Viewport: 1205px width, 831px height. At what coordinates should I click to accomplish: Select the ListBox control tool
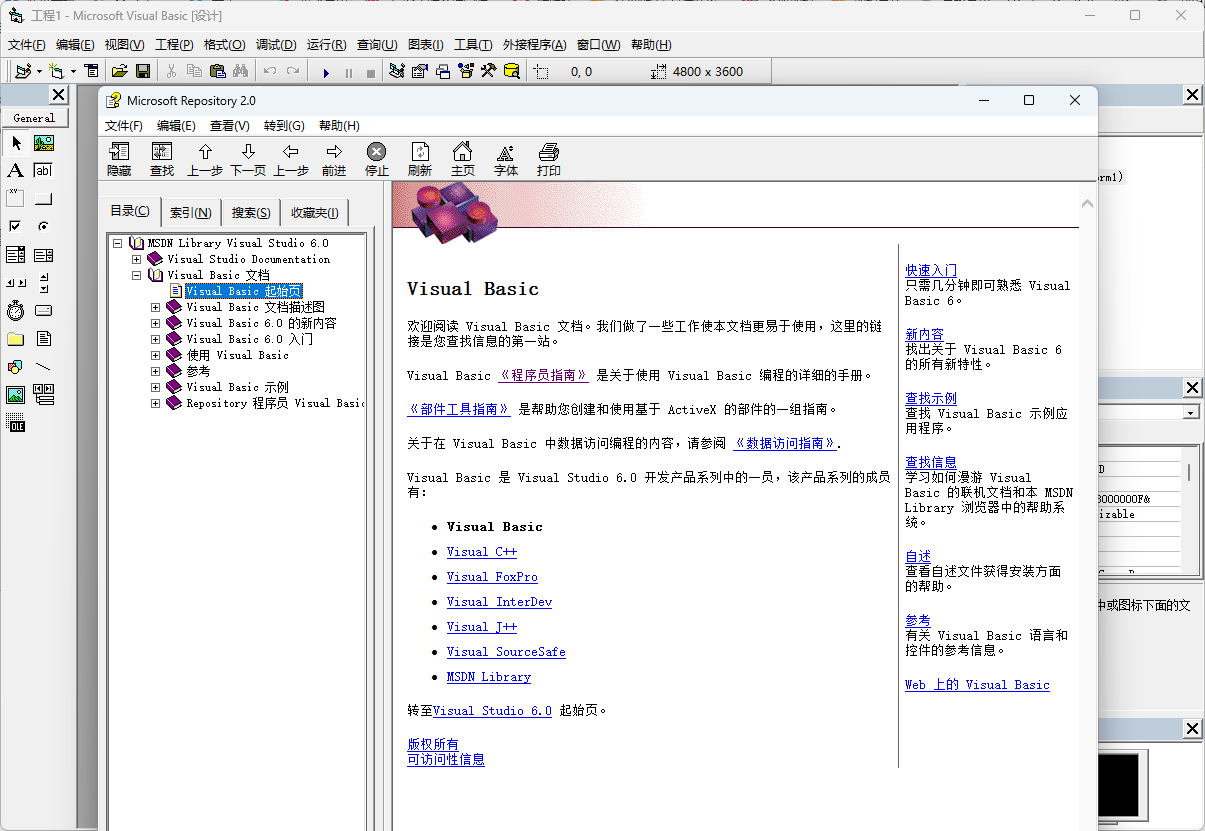point(43,255)
